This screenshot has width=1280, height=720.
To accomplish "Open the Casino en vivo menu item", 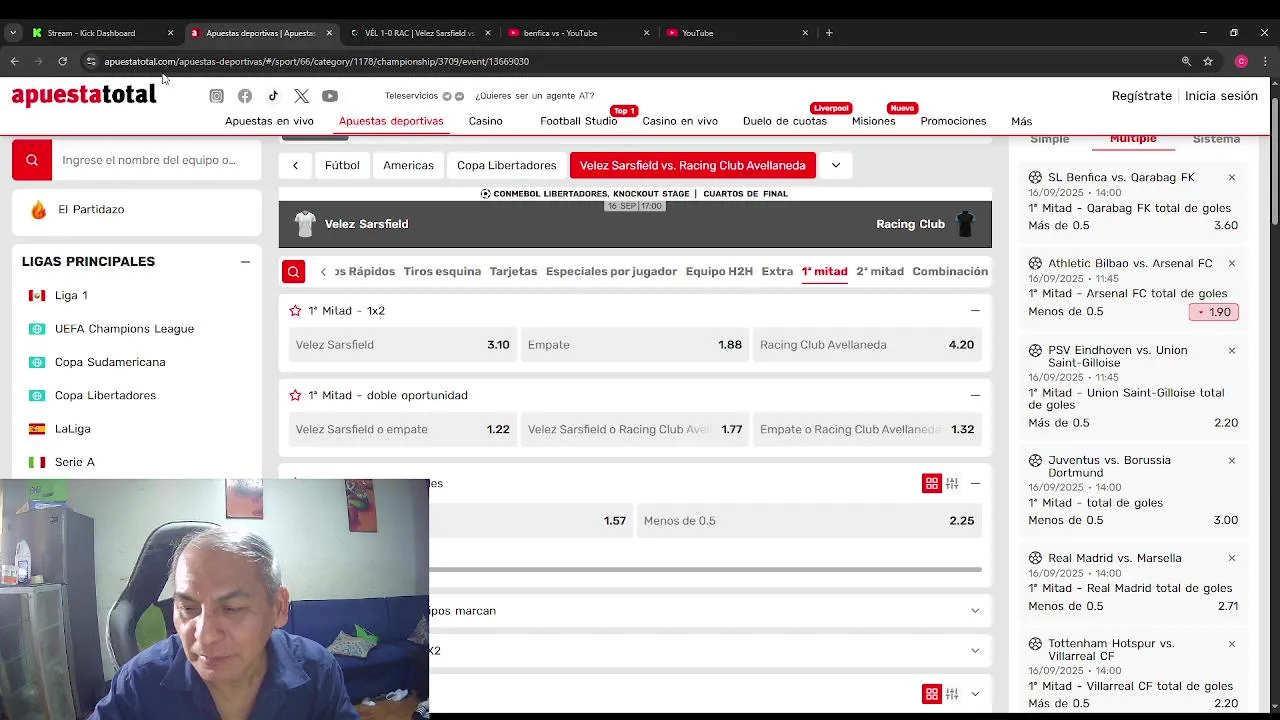I will point(680,121).
